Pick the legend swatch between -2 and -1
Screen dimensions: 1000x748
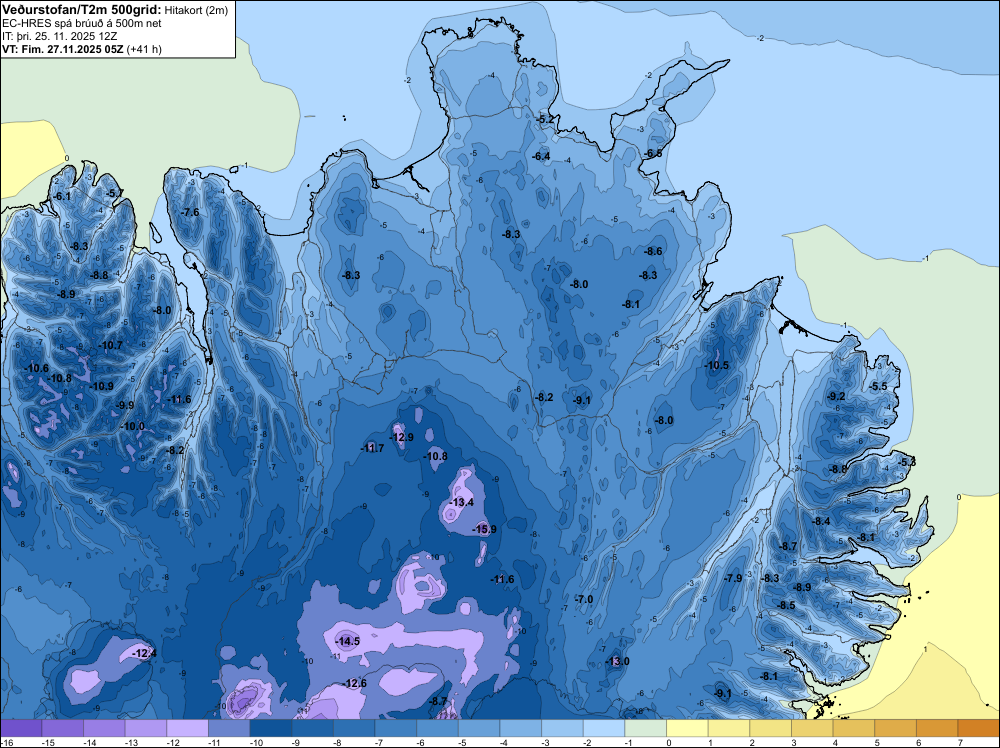coord(604,728)
